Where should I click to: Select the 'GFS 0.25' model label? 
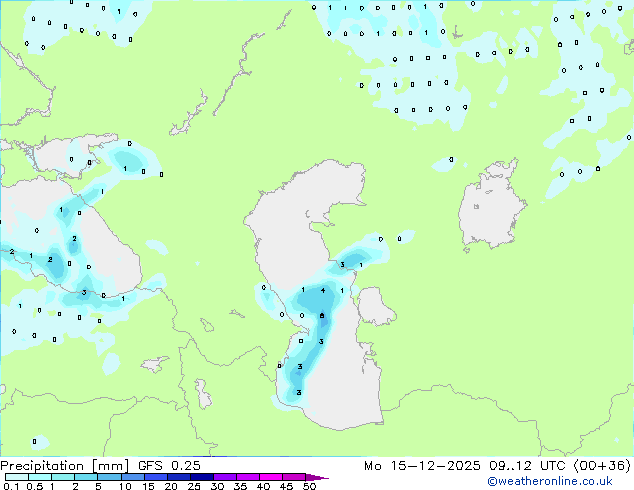click(x=169, y=466)
